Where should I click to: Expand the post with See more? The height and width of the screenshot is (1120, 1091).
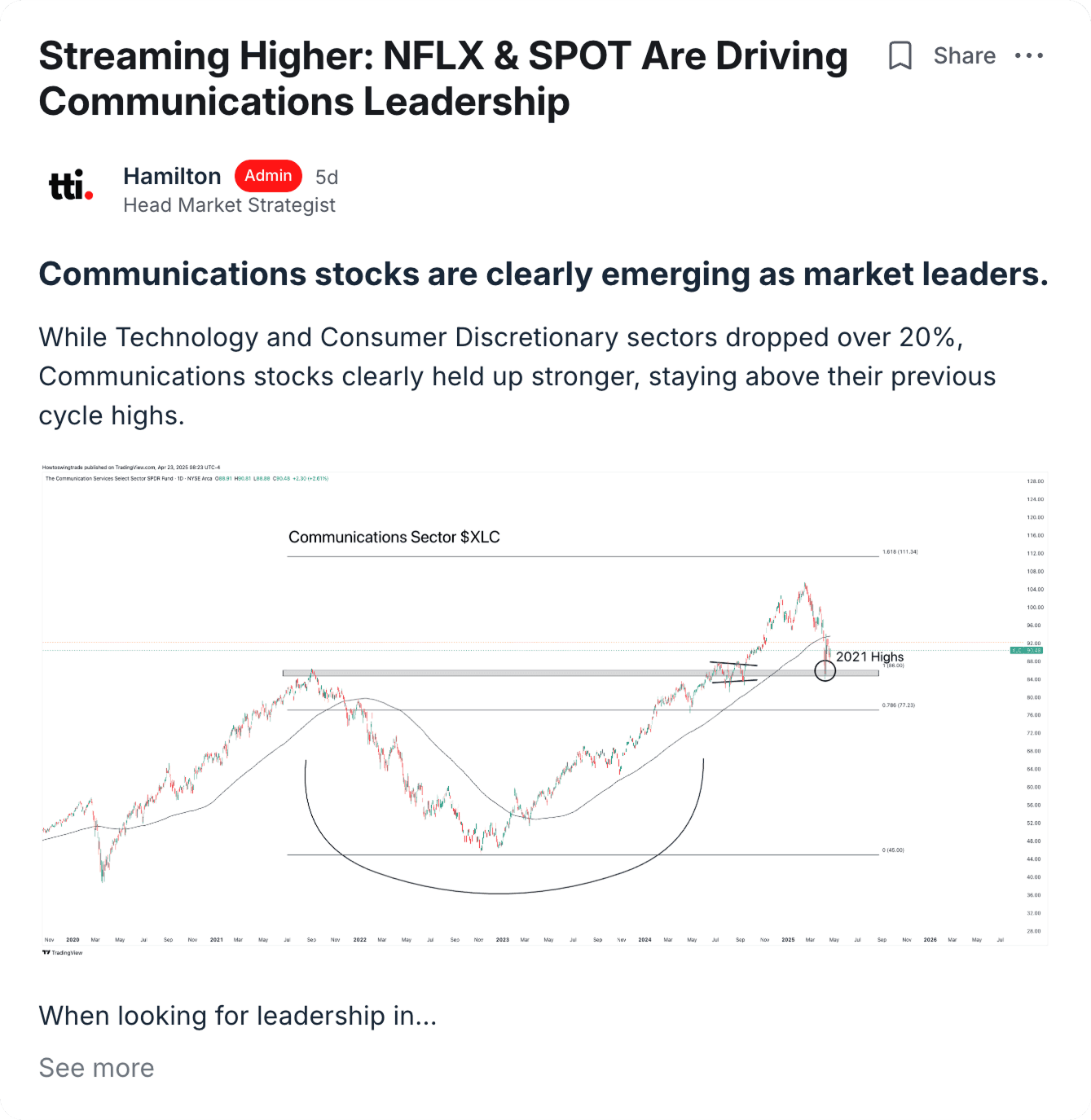click(95, 1068)
